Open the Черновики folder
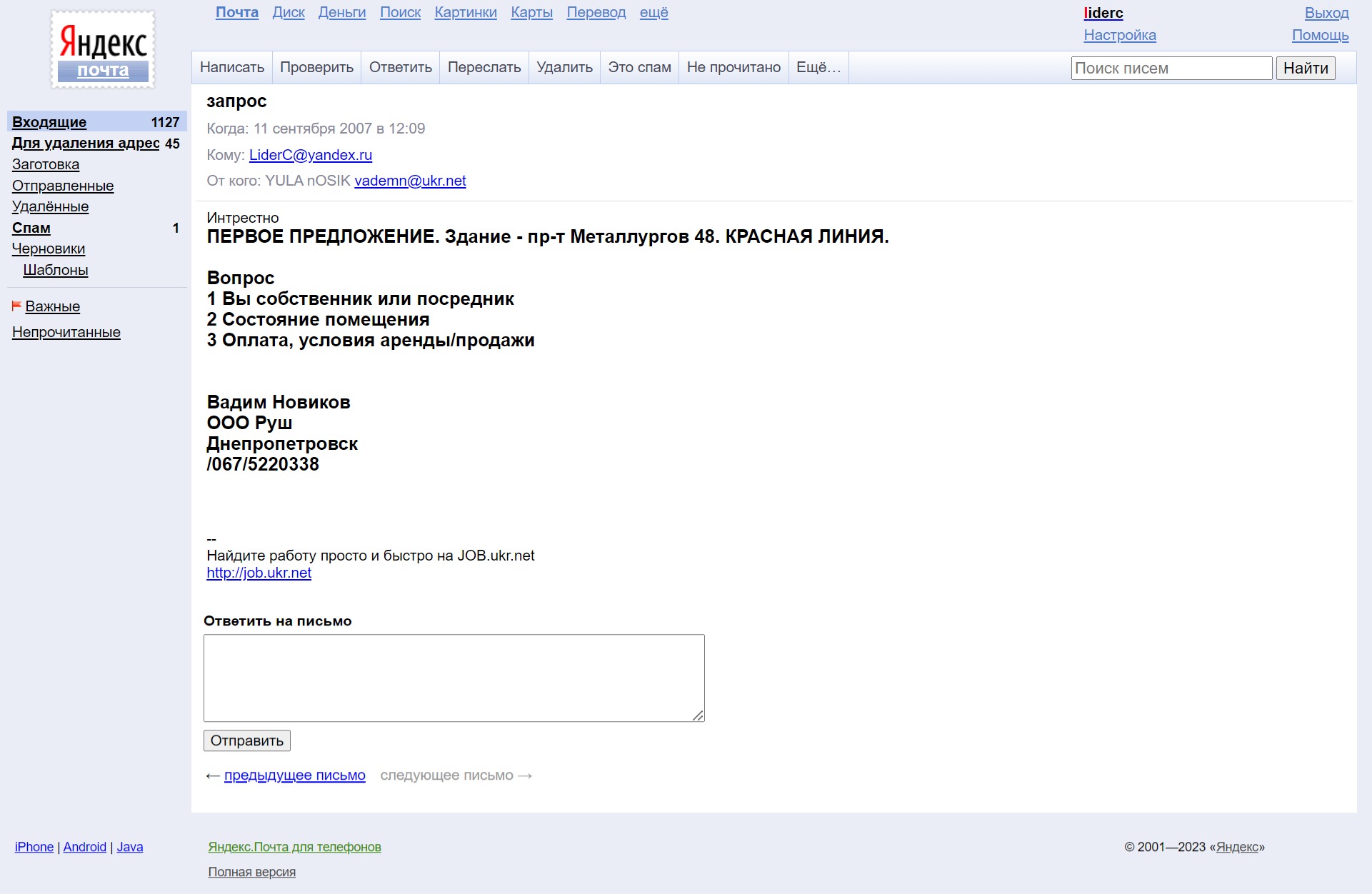This screenshot has height=894, width=1372. coord(49,248)
